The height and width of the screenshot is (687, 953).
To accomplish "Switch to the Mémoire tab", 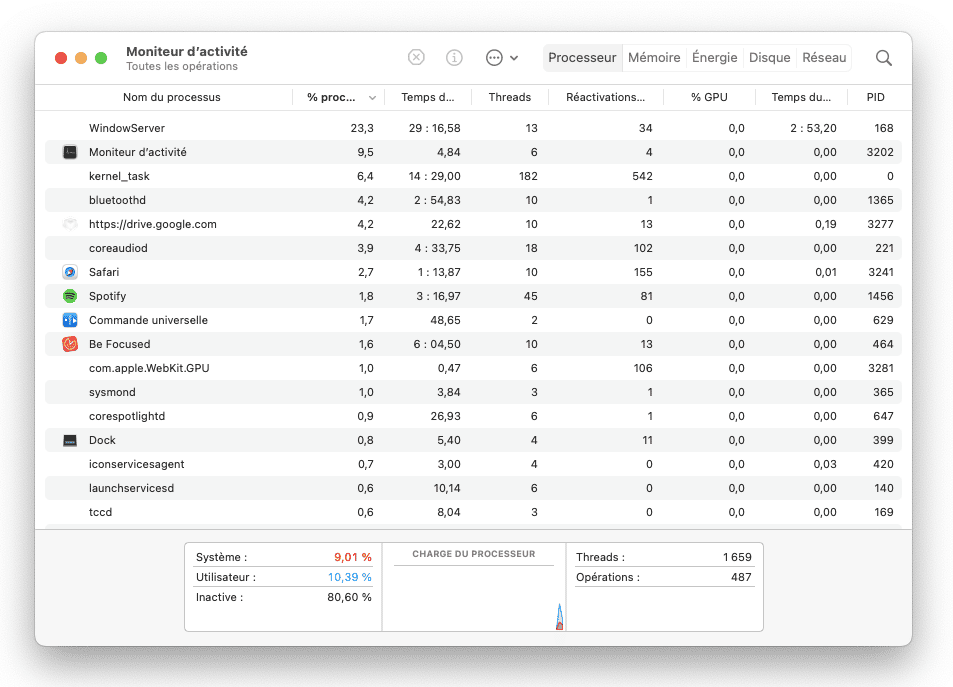I will coord(654,58).
